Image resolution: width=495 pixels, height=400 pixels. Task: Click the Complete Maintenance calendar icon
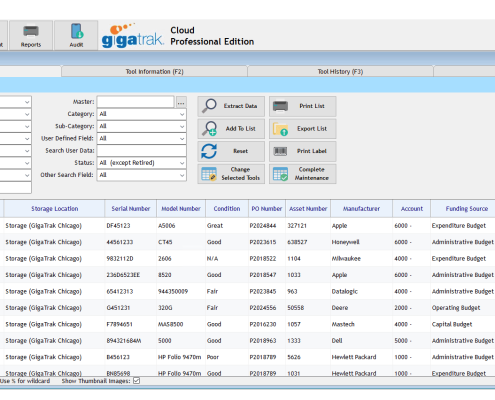(x=280, y=174)
